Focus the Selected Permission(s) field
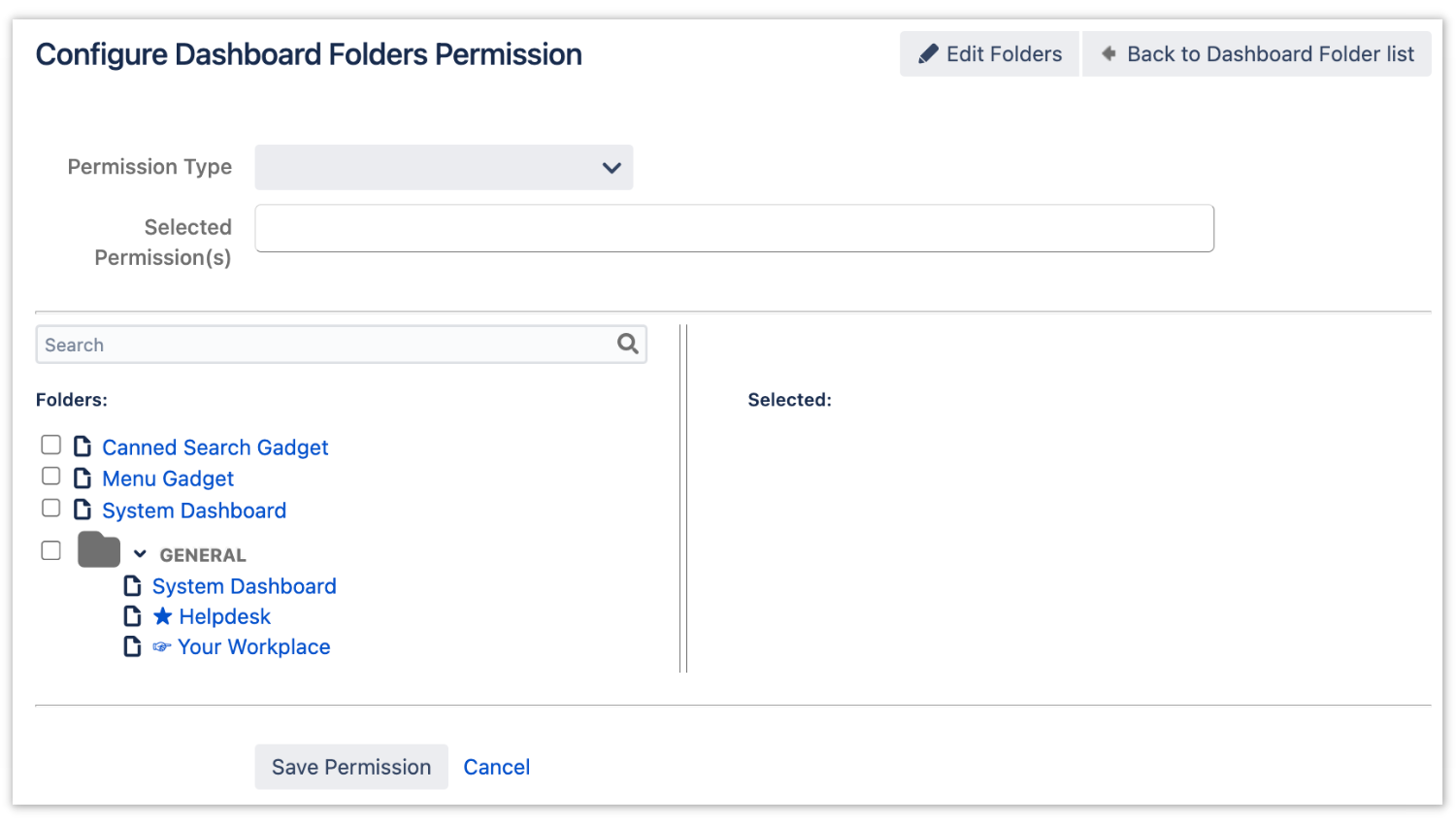Screen dimensions: 1456x825 point(734,228)
